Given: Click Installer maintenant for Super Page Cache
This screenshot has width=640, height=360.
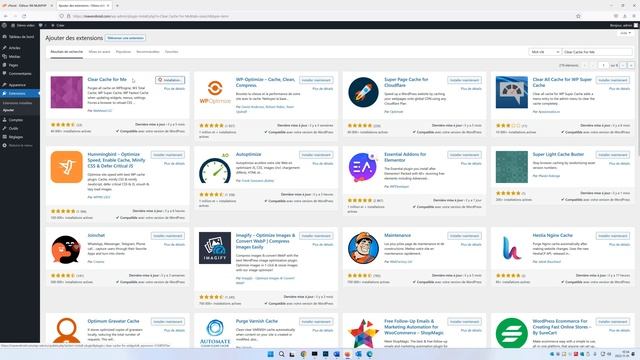Looking at the screenshot, I should [x=464, y=80].
